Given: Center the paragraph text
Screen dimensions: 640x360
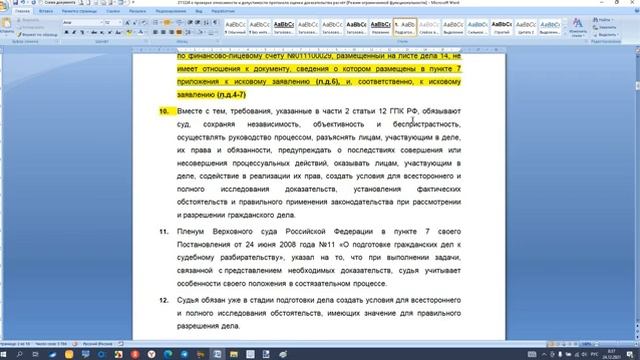Looking at the screenshot, I should tap(163, 32).
